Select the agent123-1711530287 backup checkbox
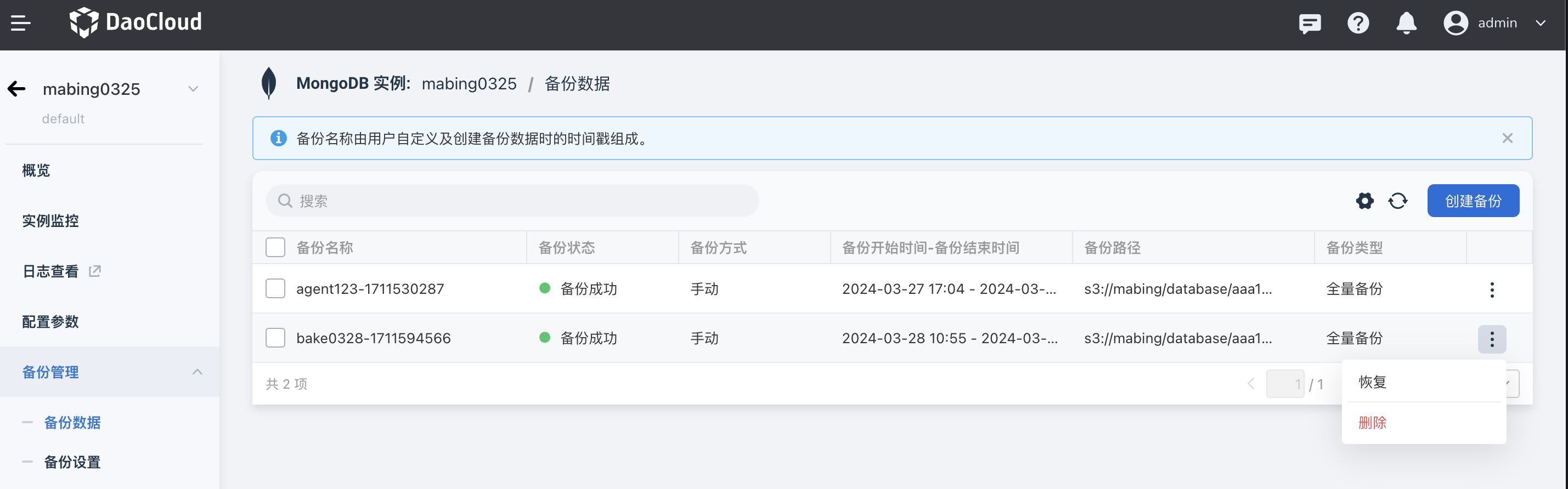 pyautogui.click(x=275, y=288)
